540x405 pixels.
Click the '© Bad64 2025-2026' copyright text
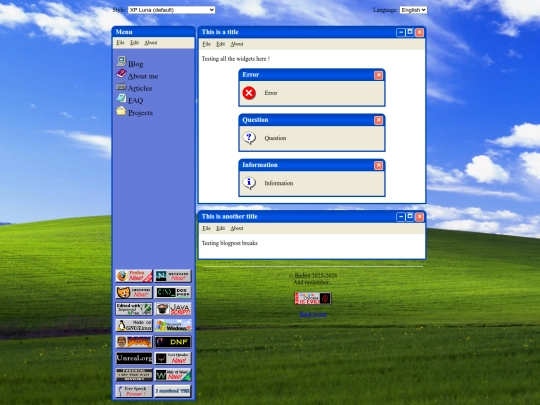[x=313, y=276]
